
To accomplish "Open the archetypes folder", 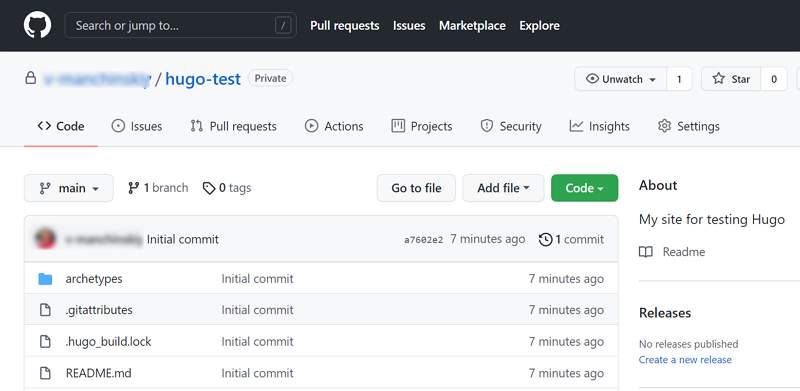I will (94, 279).
